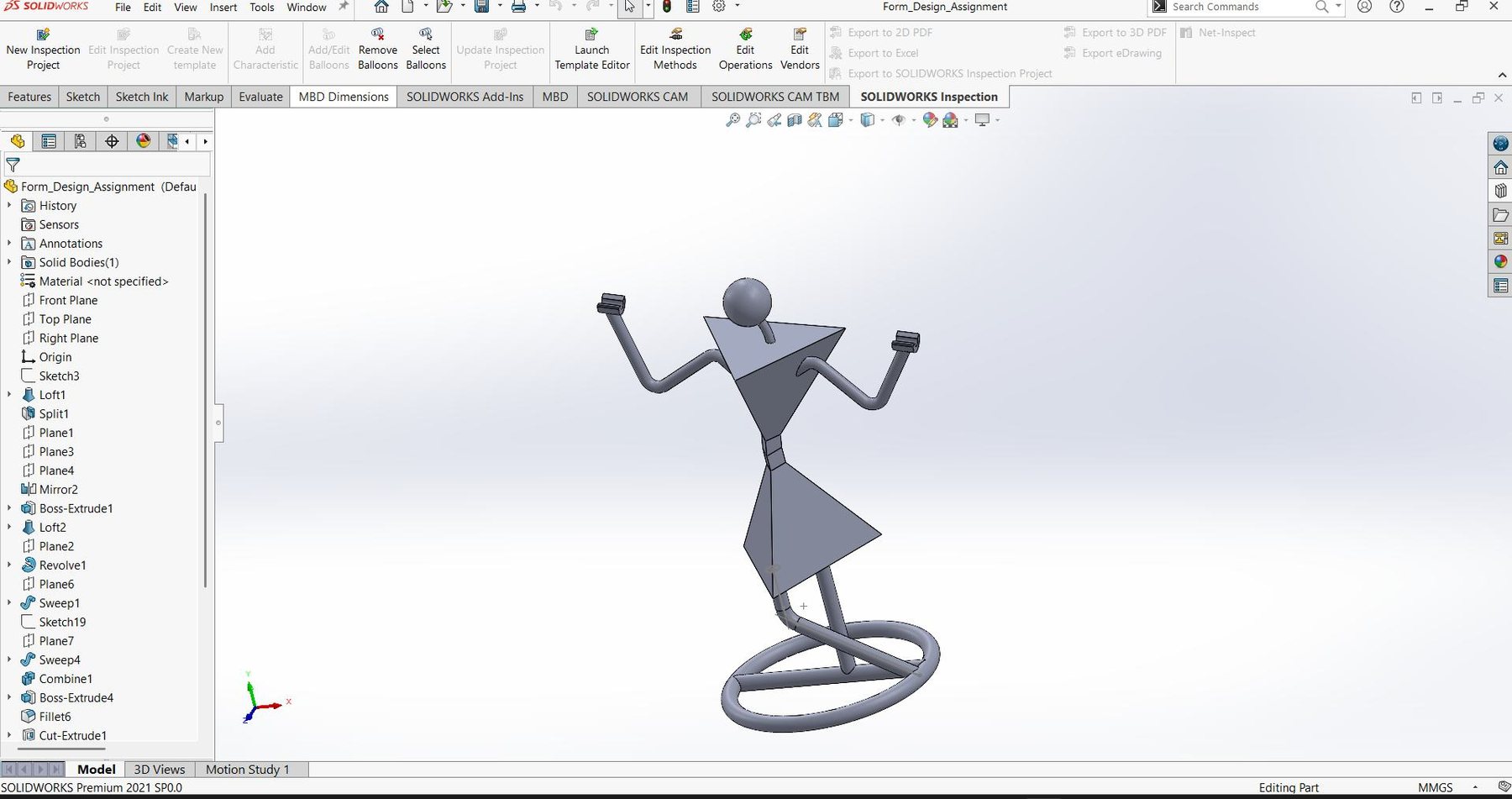
Task: Open Appearances tab in task pane
Action: click(1500, 262)
